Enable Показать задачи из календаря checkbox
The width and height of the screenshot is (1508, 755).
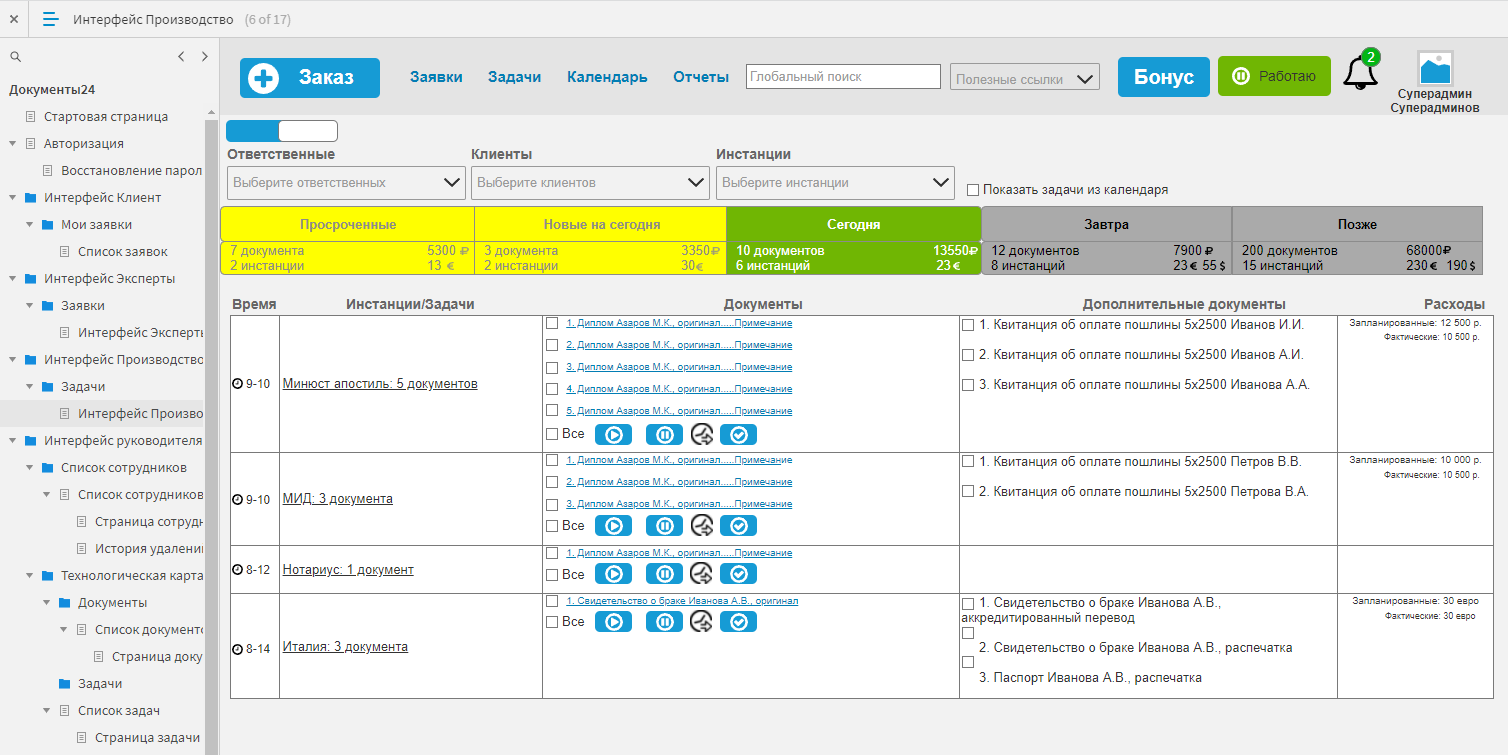point(973,190)
